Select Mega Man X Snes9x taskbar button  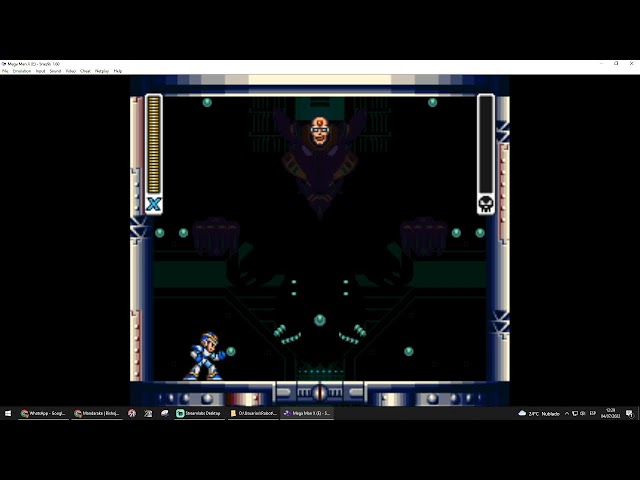pos(307,413)
